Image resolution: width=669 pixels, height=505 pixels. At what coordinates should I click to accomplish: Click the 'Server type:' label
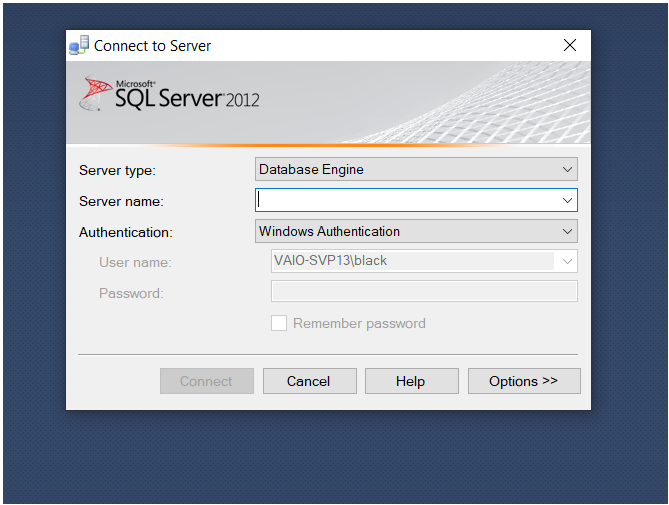117,171
